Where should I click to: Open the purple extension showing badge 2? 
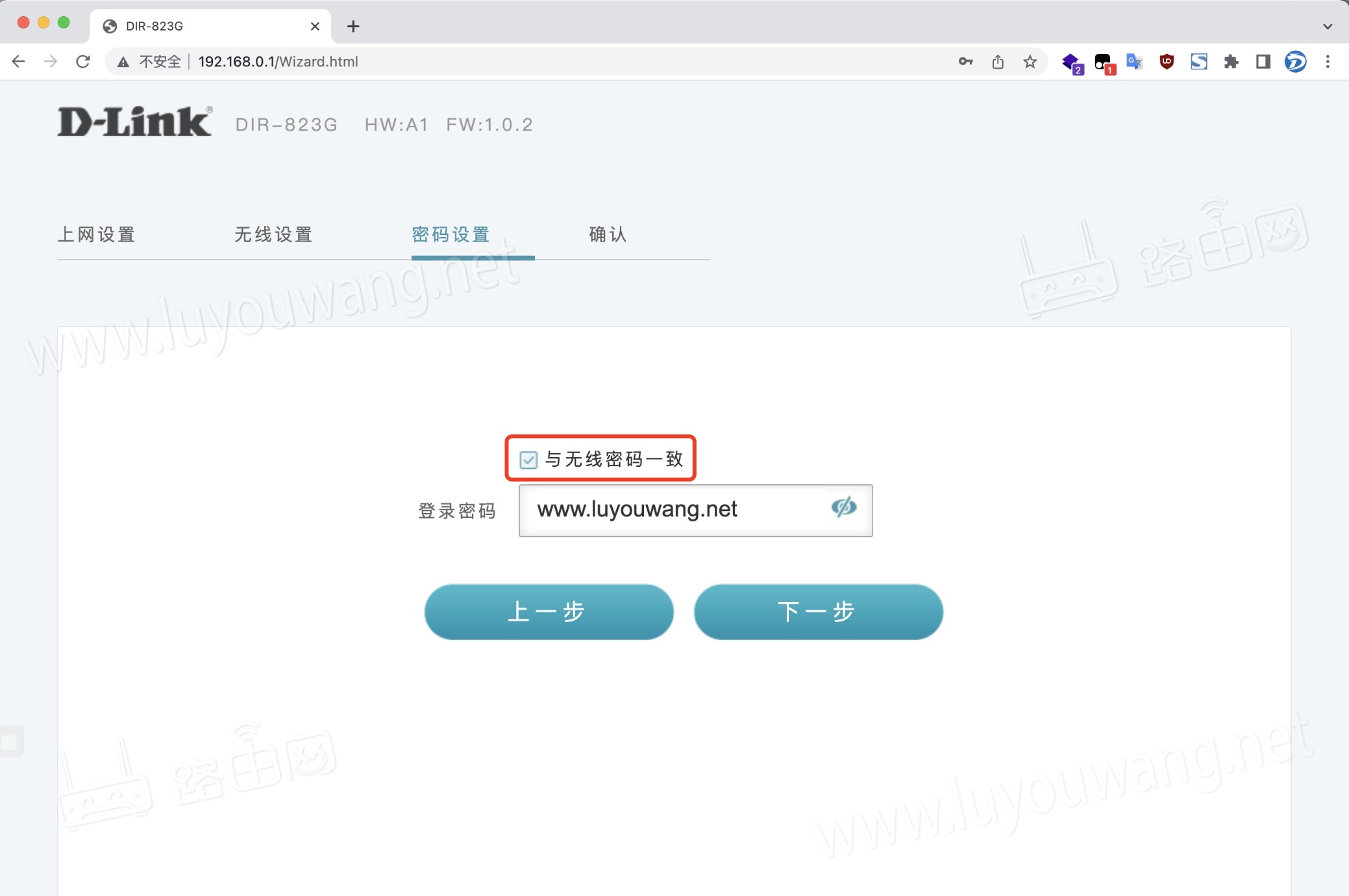pos(1070,61)
